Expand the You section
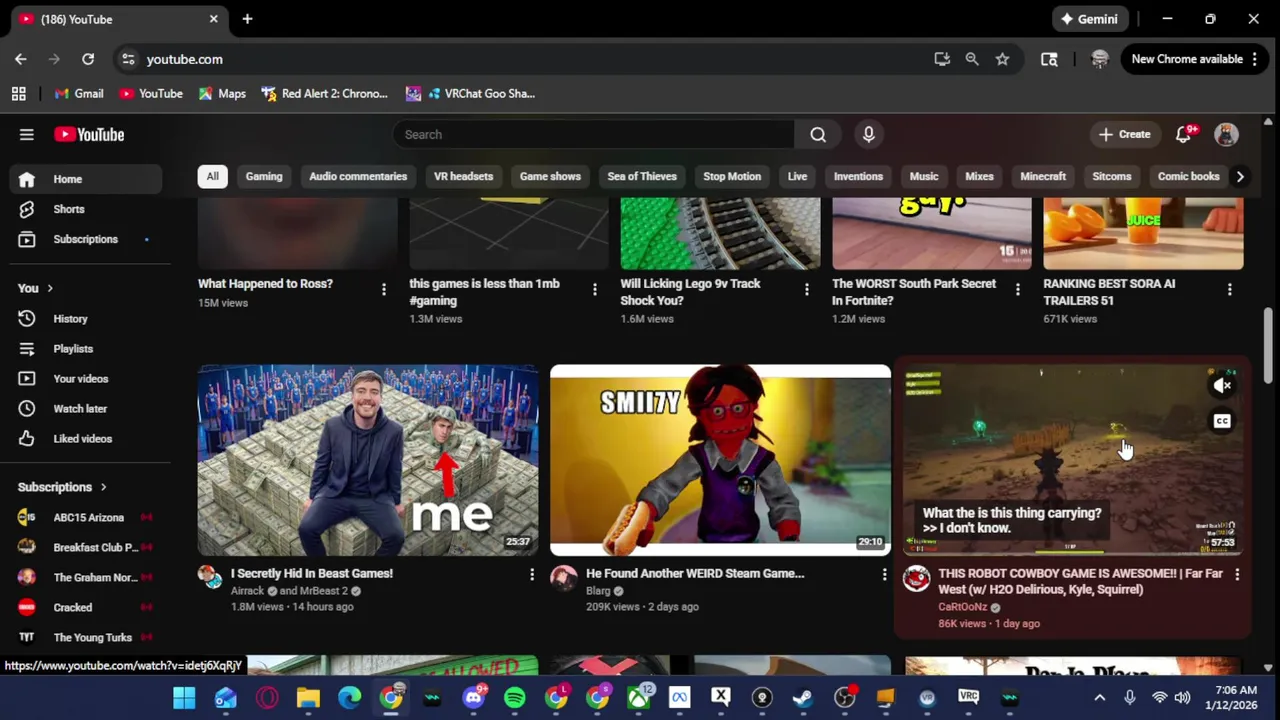1280x720 pixels. (35, 288)
